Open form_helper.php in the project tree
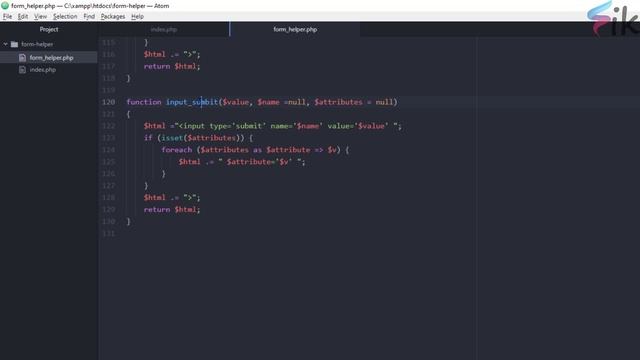 tap(51, 58)
